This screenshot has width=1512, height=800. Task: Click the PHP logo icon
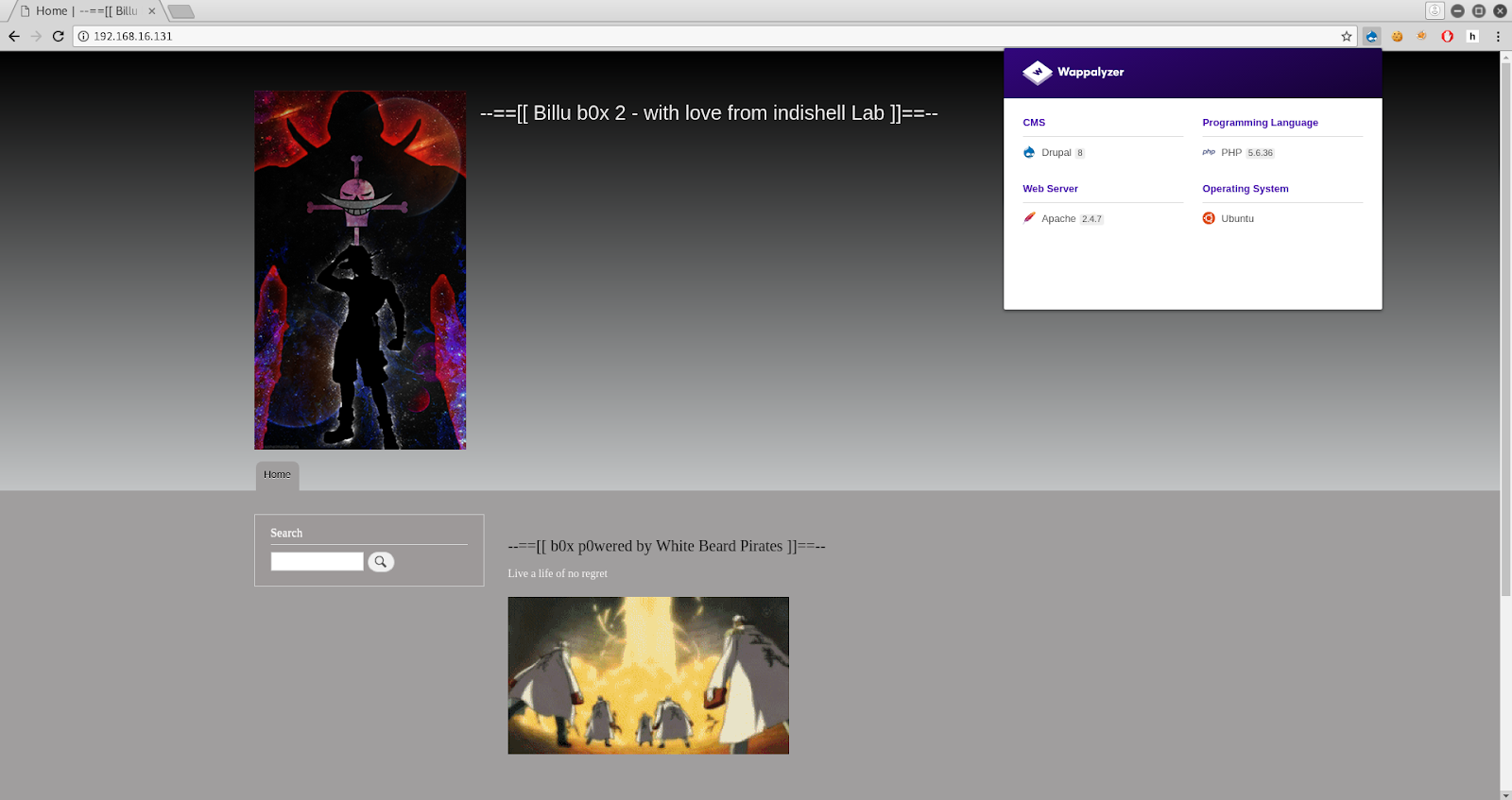1209,152
